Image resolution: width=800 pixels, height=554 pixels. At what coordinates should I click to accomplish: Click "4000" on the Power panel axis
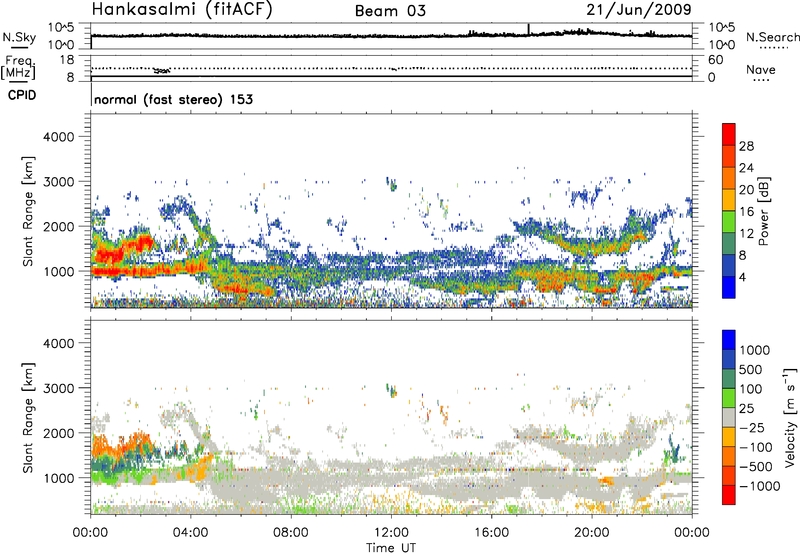point(58,137)
